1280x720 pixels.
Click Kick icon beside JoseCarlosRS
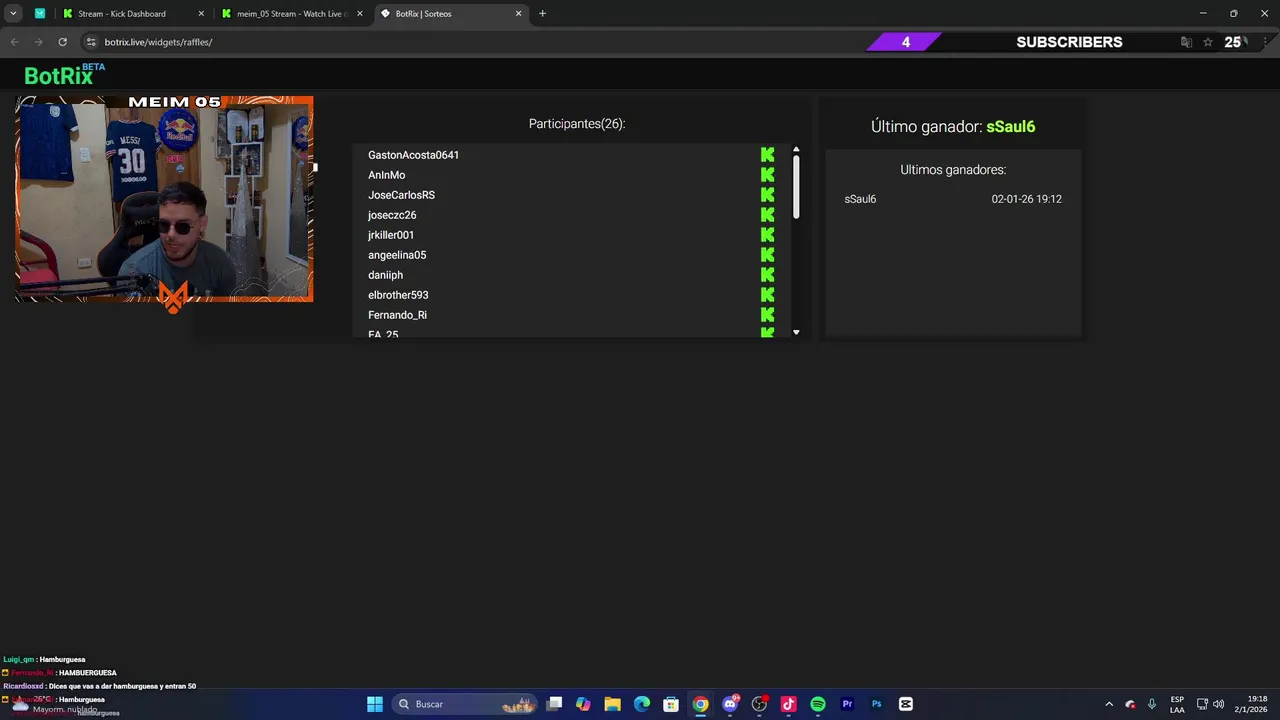pos(767,195)
